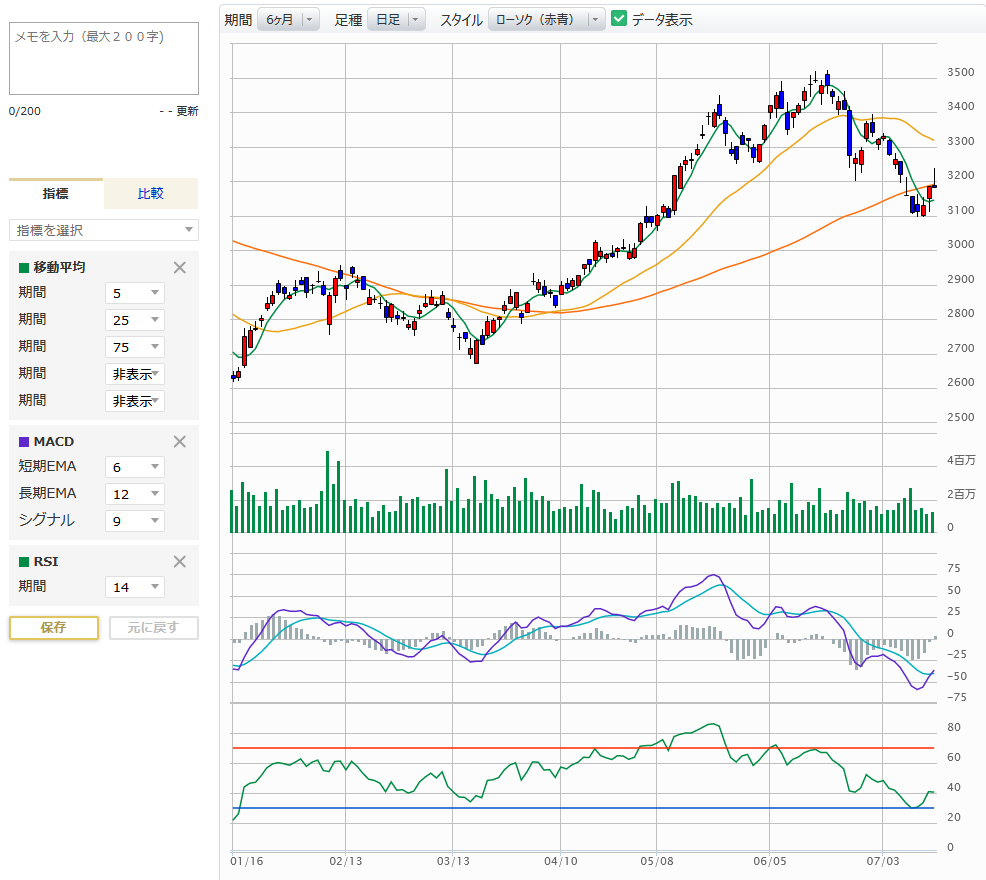Change moving average period 5 dropdown
This screenshot has width=986, height=880.
(x=134, y=293)
